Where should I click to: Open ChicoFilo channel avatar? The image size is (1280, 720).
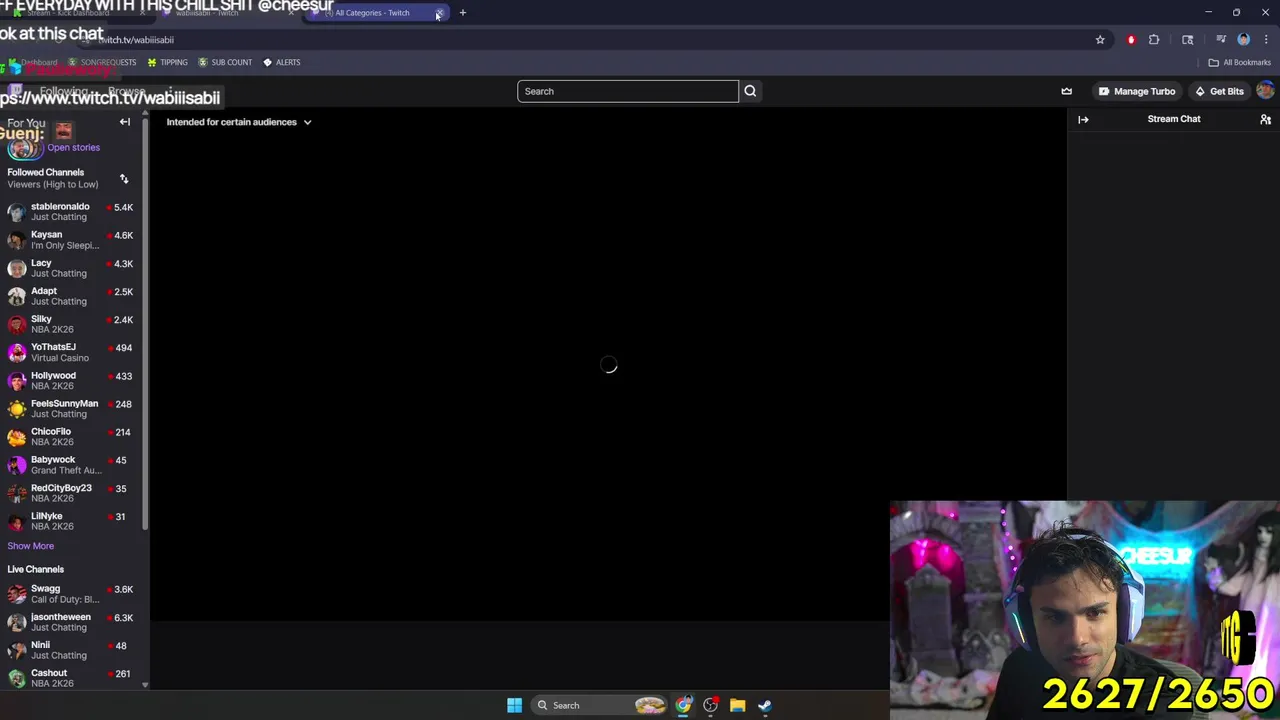(16, 437)
